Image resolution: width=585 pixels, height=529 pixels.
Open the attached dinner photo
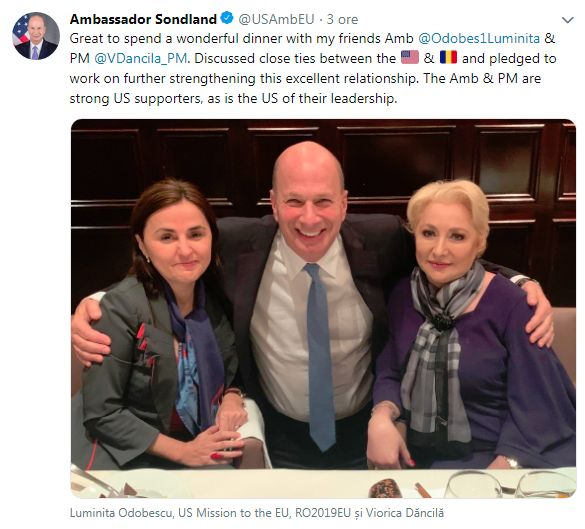[323, 309]
